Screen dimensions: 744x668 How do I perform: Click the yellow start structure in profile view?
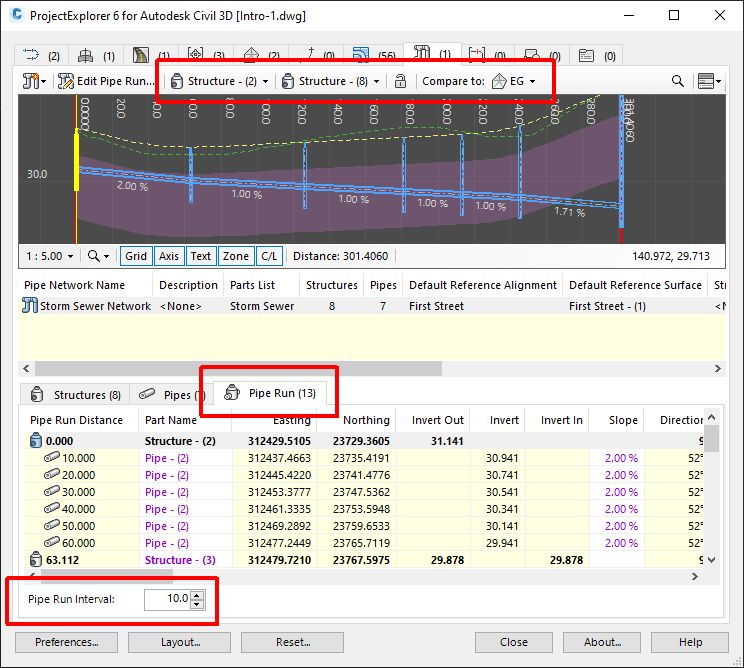(x=76, y=159)
